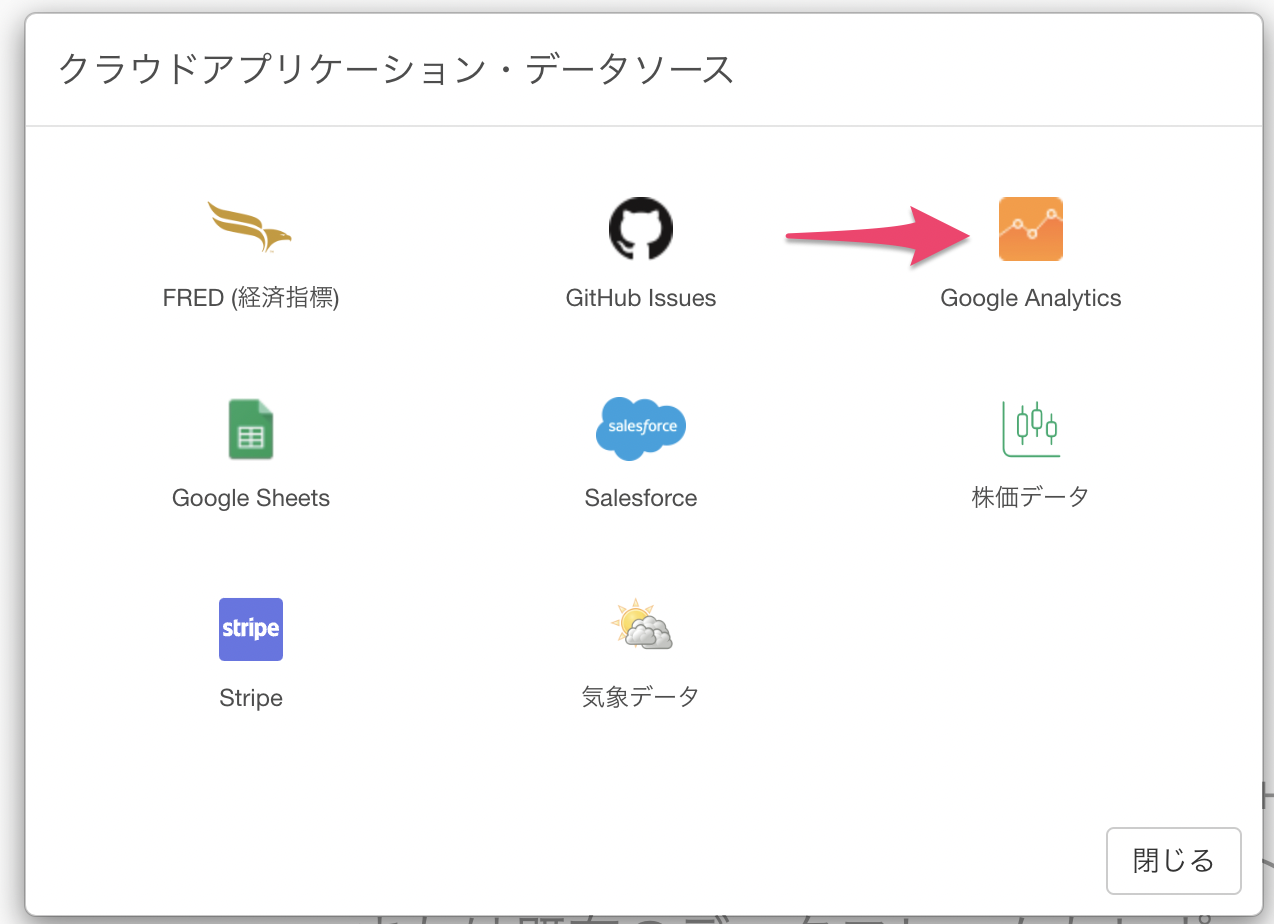Open the GitHub Issues octocat icon
This screenshot has height=924, width=1274.
click(x=641, y=229)
